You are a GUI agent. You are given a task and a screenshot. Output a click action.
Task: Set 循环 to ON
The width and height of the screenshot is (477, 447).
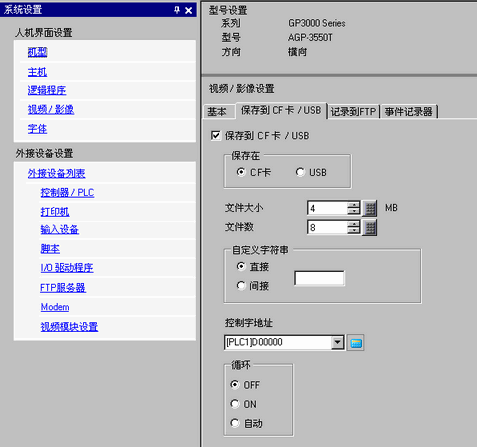(x=235, y=404)
